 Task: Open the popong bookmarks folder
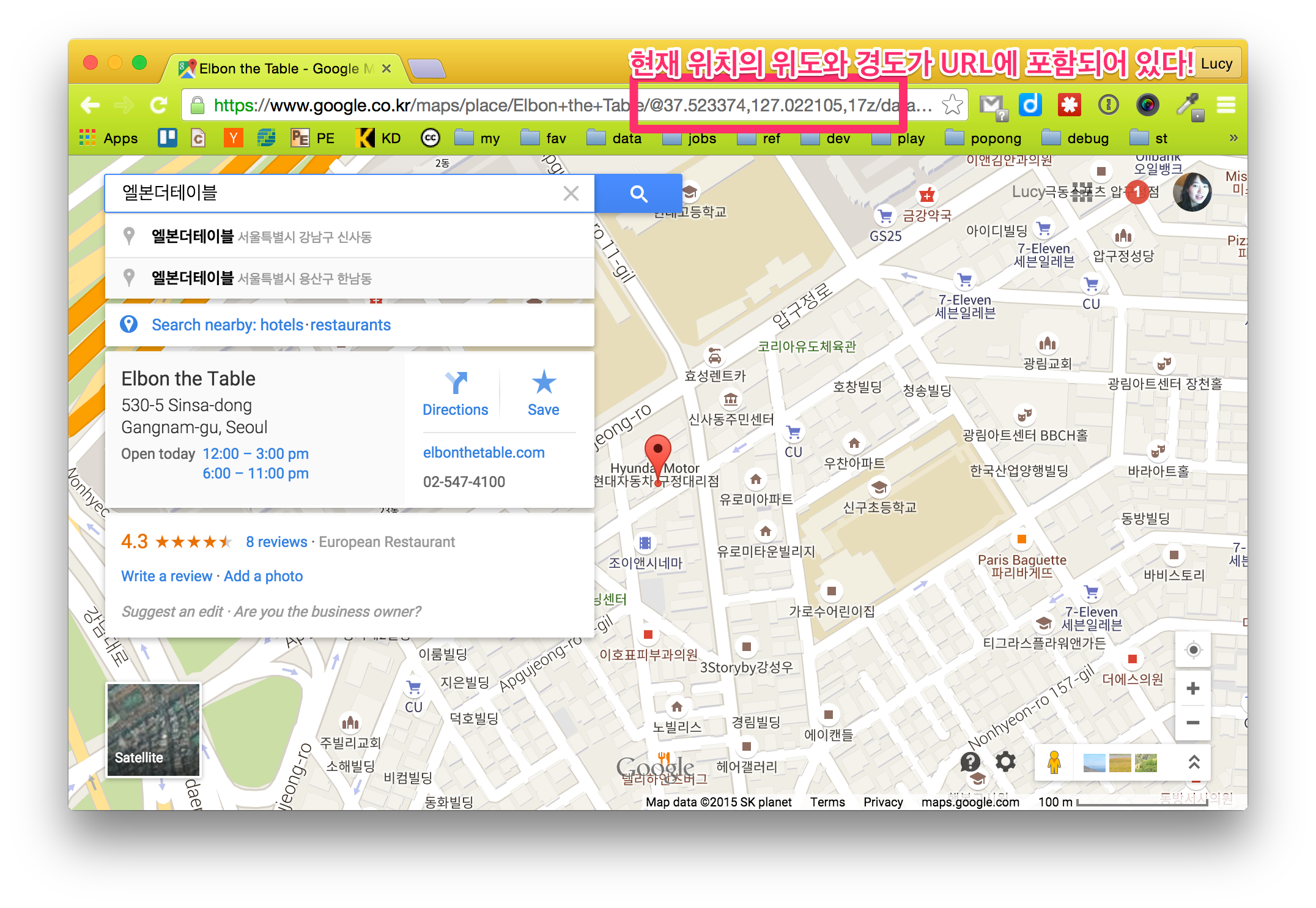(983, 138)
